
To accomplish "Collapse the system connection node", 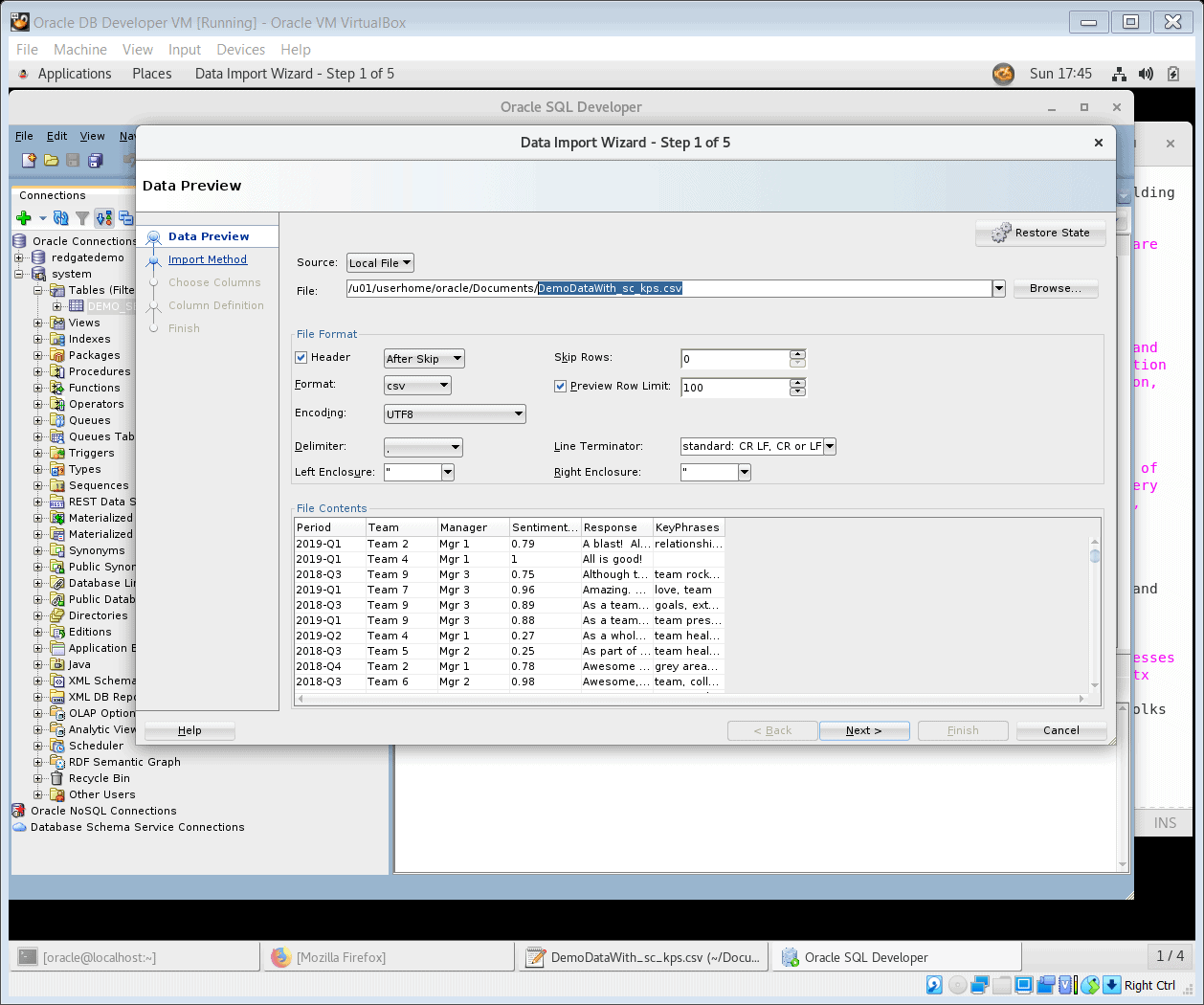I will click(x=19, y=274).
